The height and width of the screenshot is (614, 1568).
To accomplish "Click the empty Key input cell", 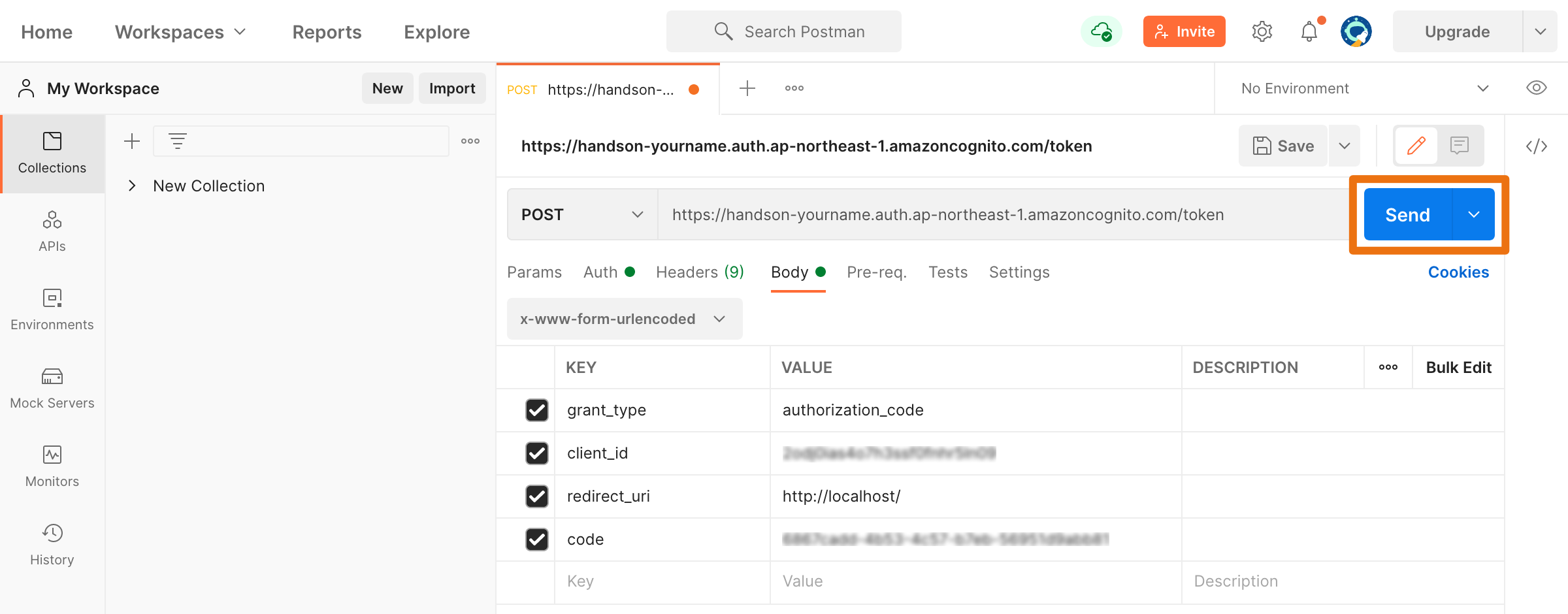I will click(662, 581).
